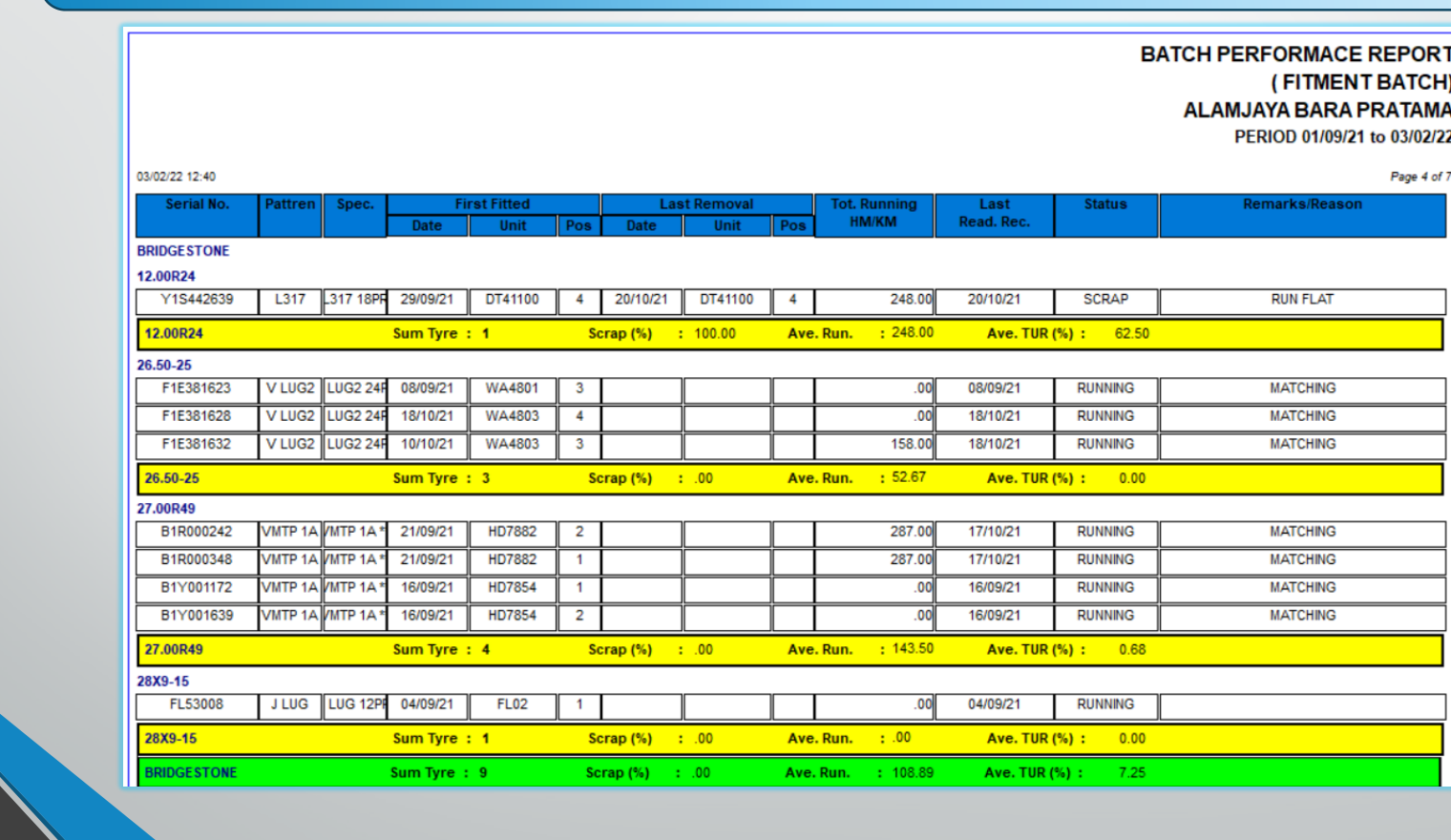The height and width of the screenshot is (840, 1451).
Task: Click the "BATCH PERFORMACE REPORT" title
Action: (x=1295, y=54)
